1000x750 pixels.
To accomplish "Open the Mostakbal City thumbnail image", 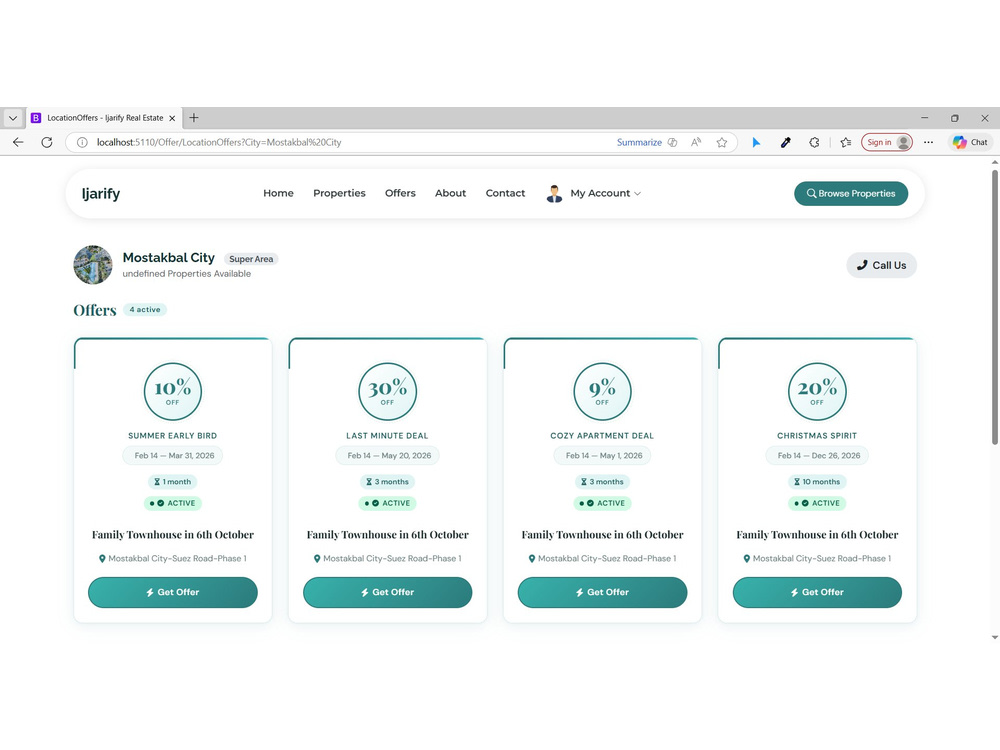I will (x=93, y=265).
